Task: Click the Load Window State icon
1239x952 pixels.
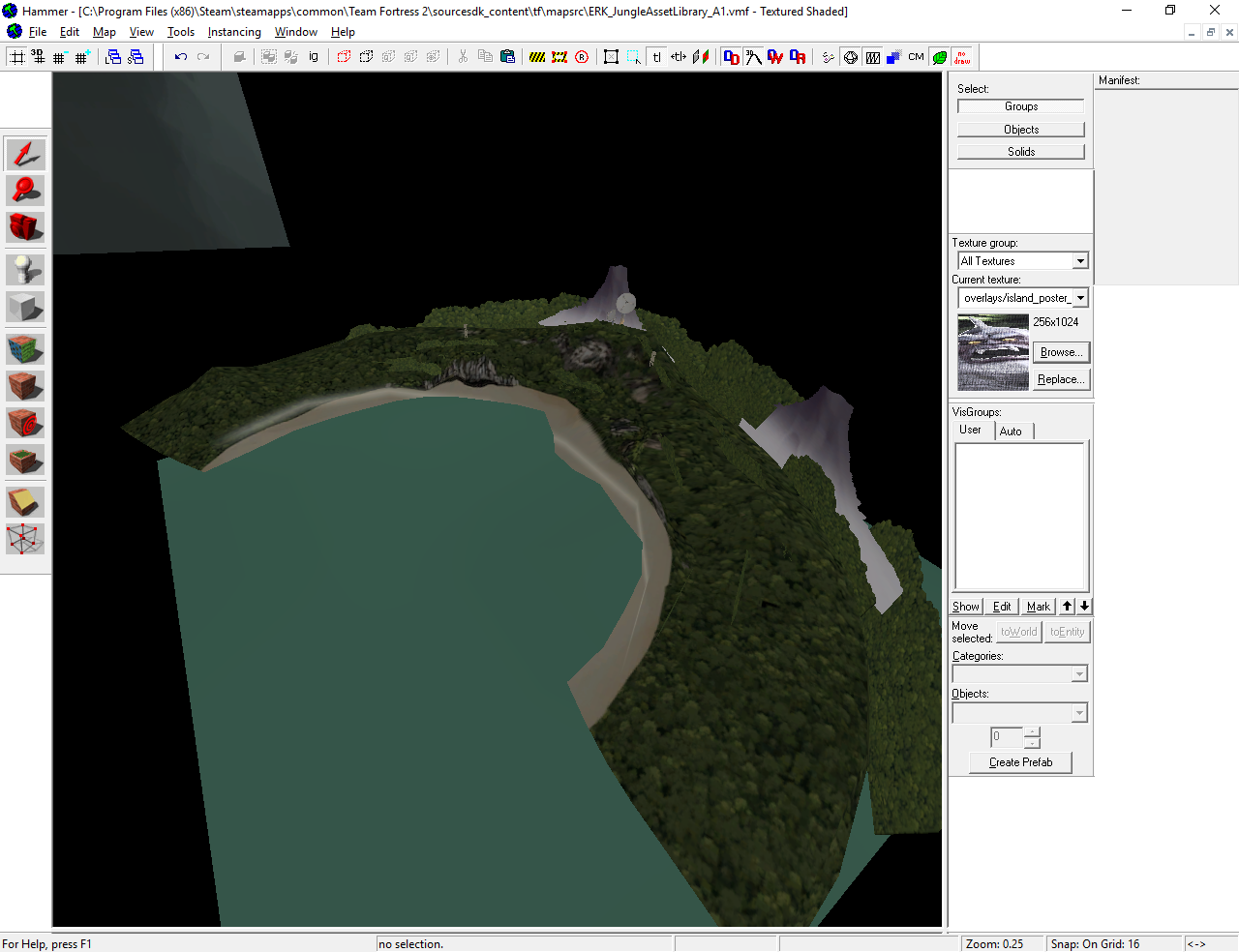Action: click(x=113, y=57)
